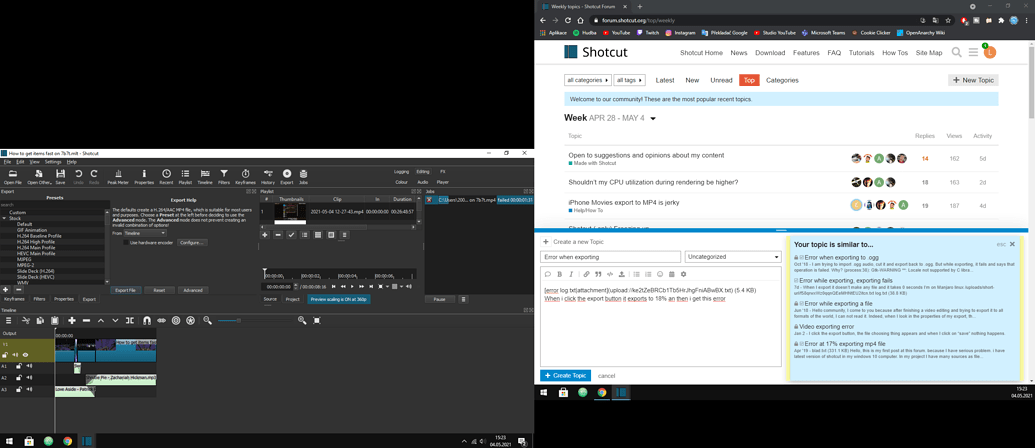Click playlist clip thumbnail
This screenshot has height=448, width=1035.
tap(290, 212)
